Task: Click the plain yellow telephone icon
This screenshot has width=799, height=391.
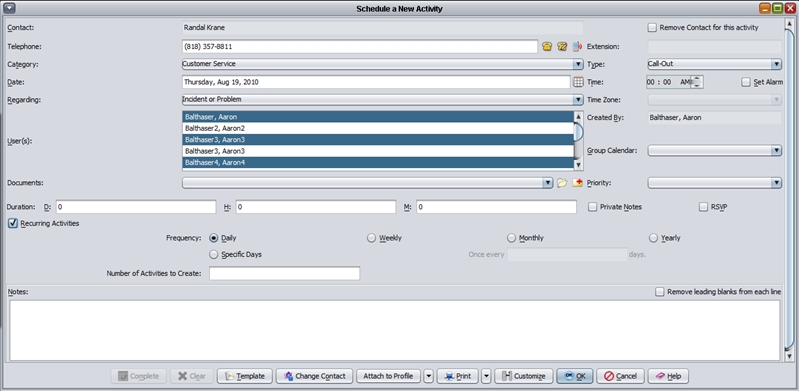Action: [x=547, y=46]
